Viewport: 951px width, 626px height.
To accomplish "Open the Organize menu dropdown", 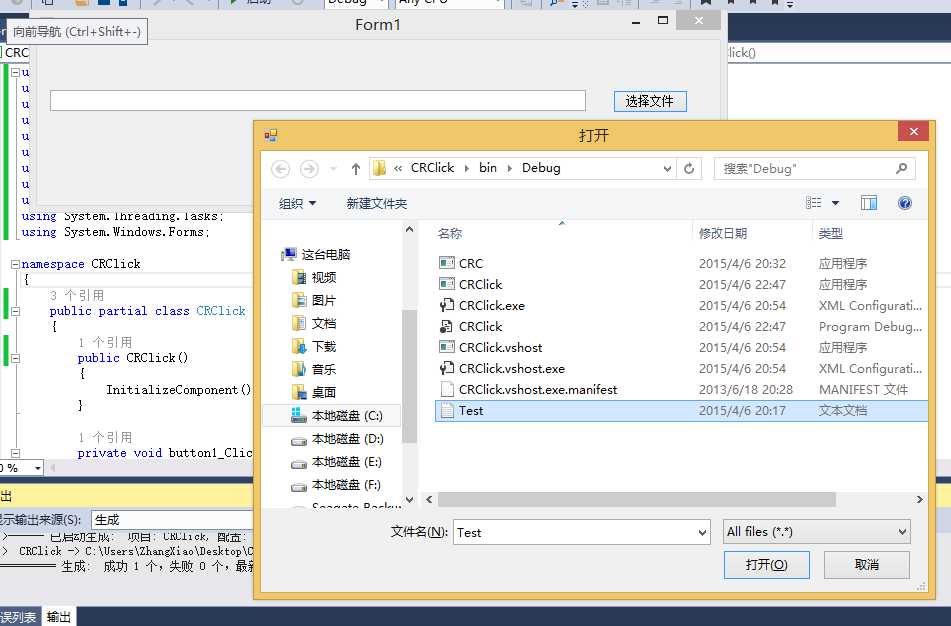I will point(297,203).
